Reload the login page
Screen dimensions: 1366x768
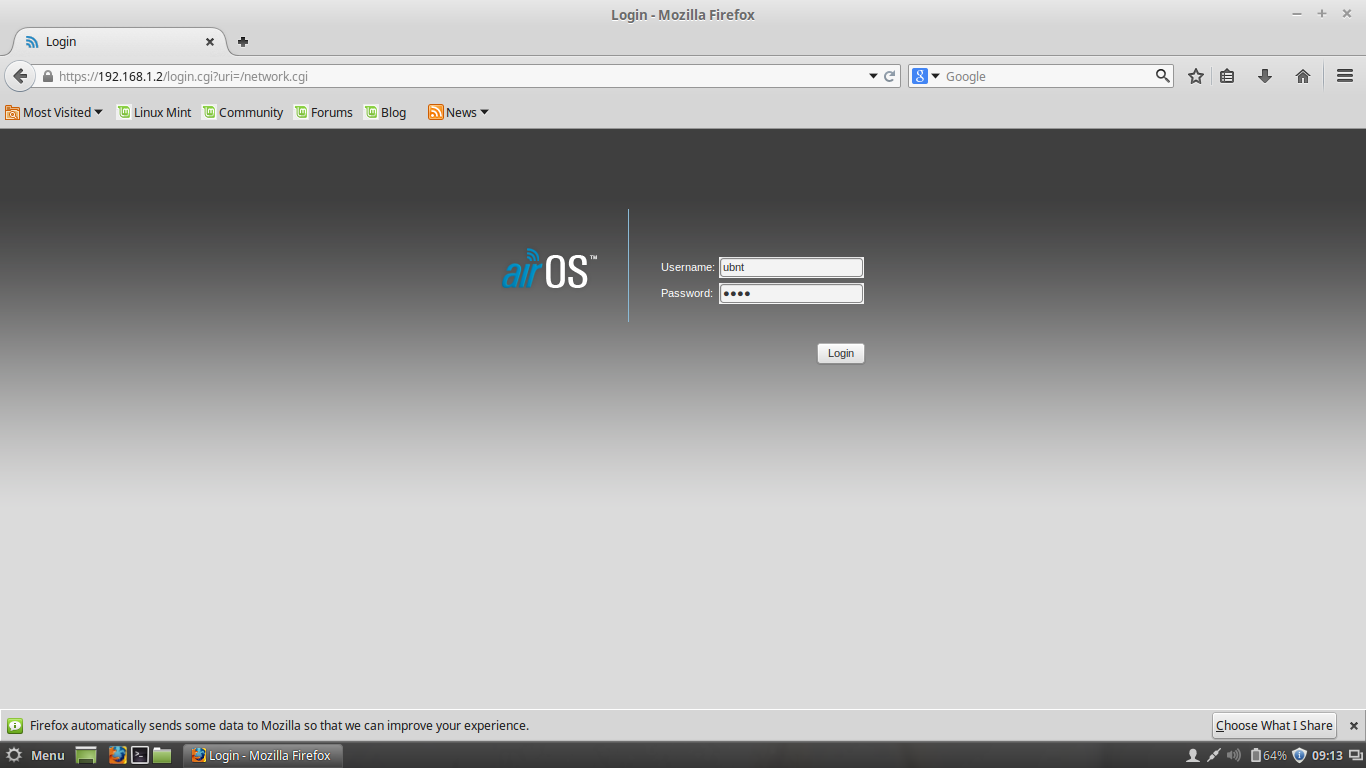(889, 75)
